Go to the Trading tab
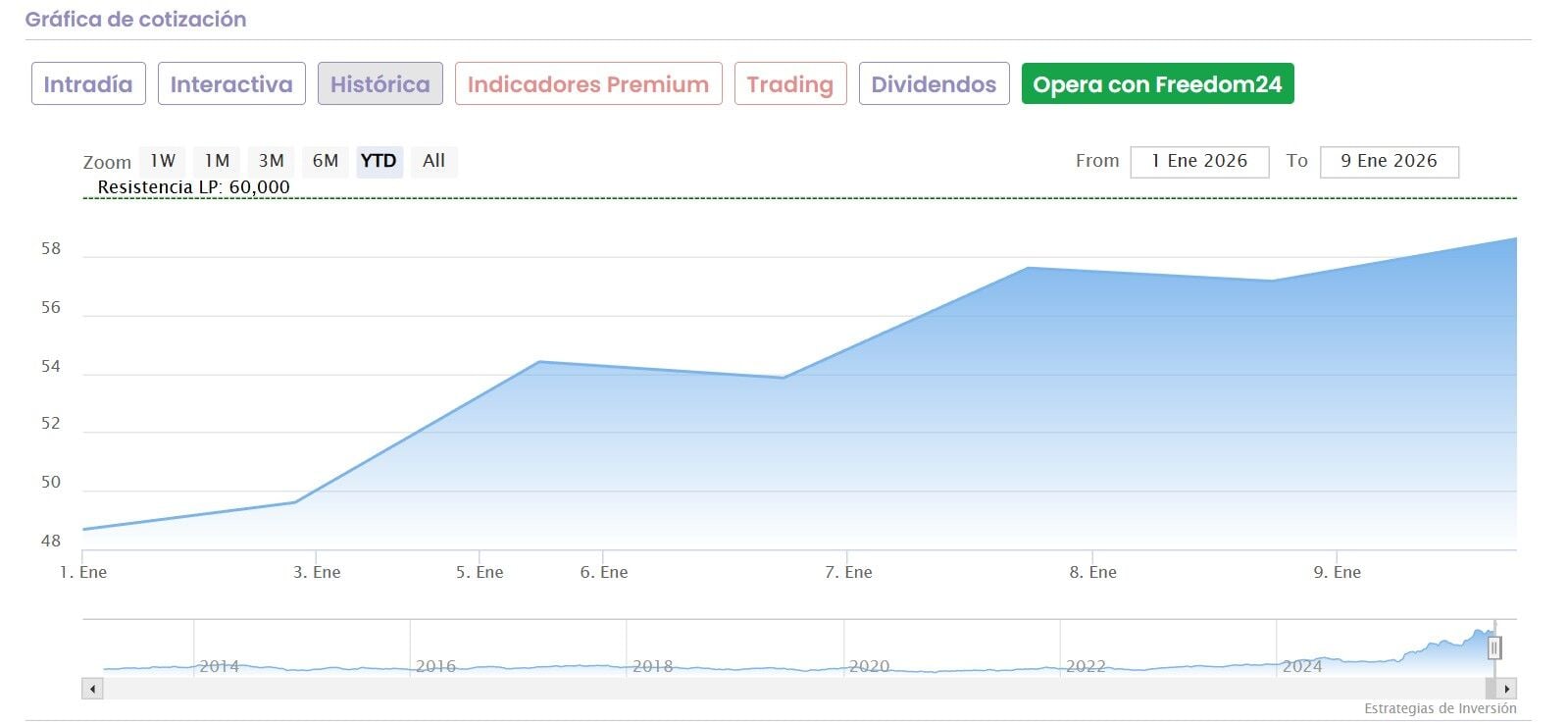The height and width of the screenshot is (725, 1568). (789, 84)
